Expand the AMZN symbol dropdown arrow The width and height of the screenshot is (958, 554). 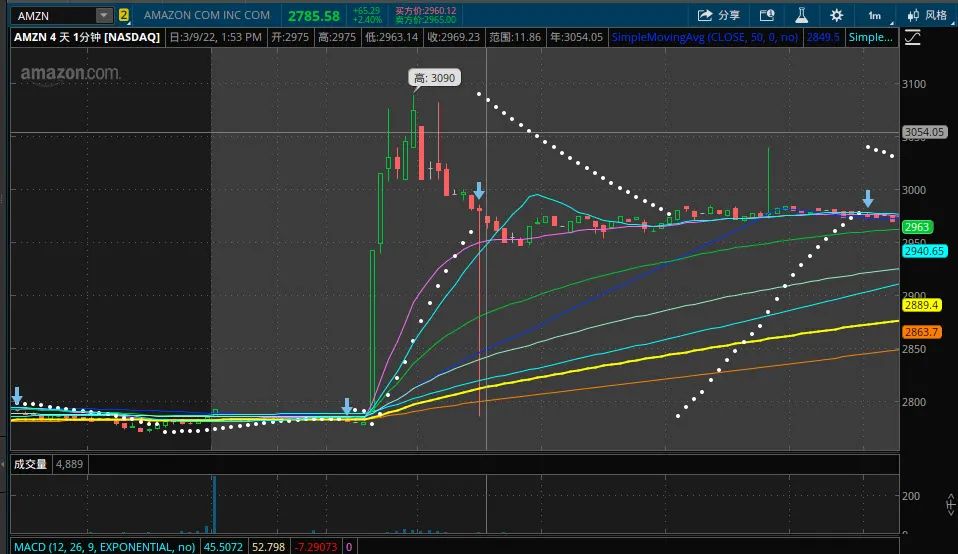click(x=104, y=15)
